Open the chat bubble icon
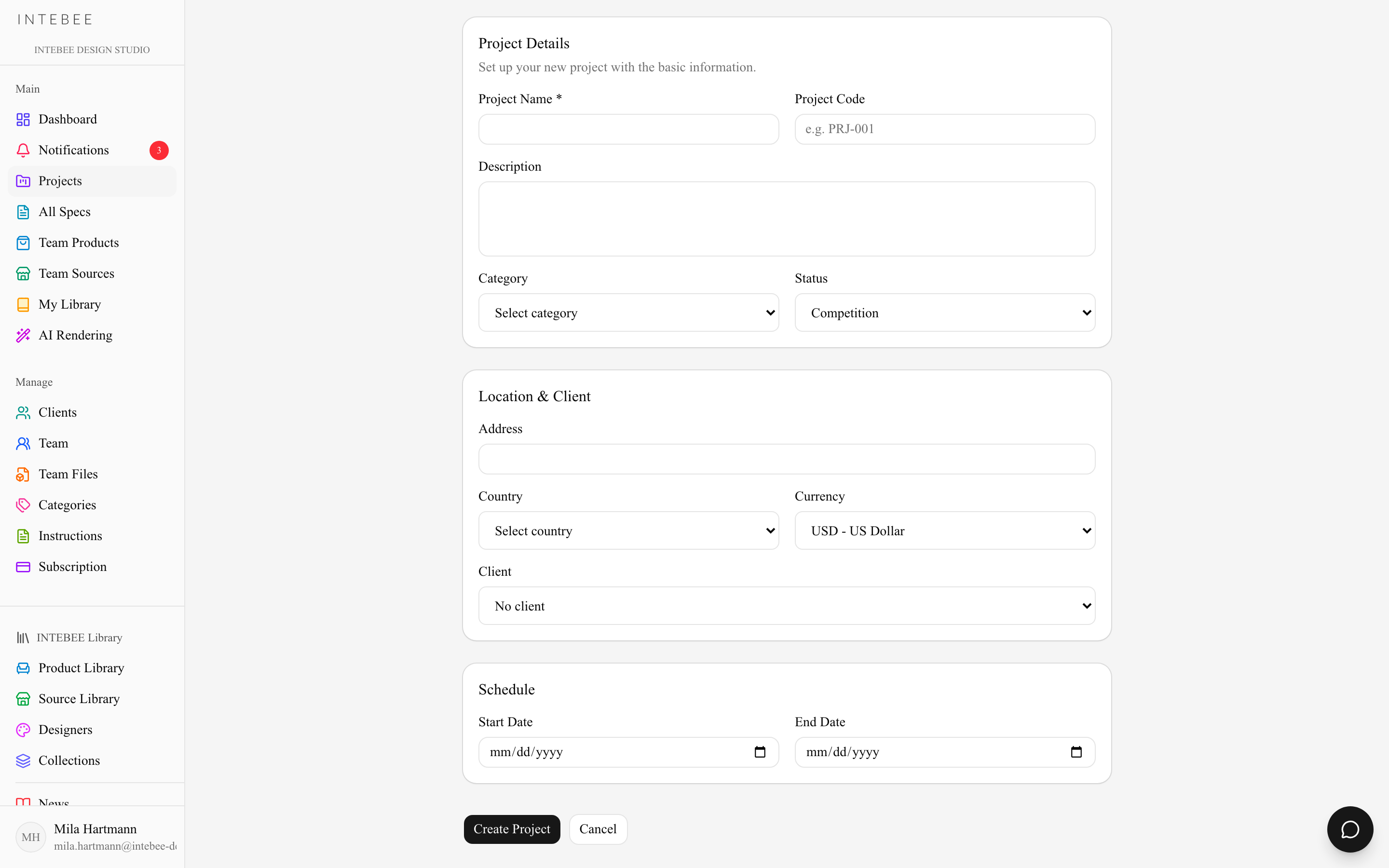Screen dimensions: 1389x868 point(1350,829)
